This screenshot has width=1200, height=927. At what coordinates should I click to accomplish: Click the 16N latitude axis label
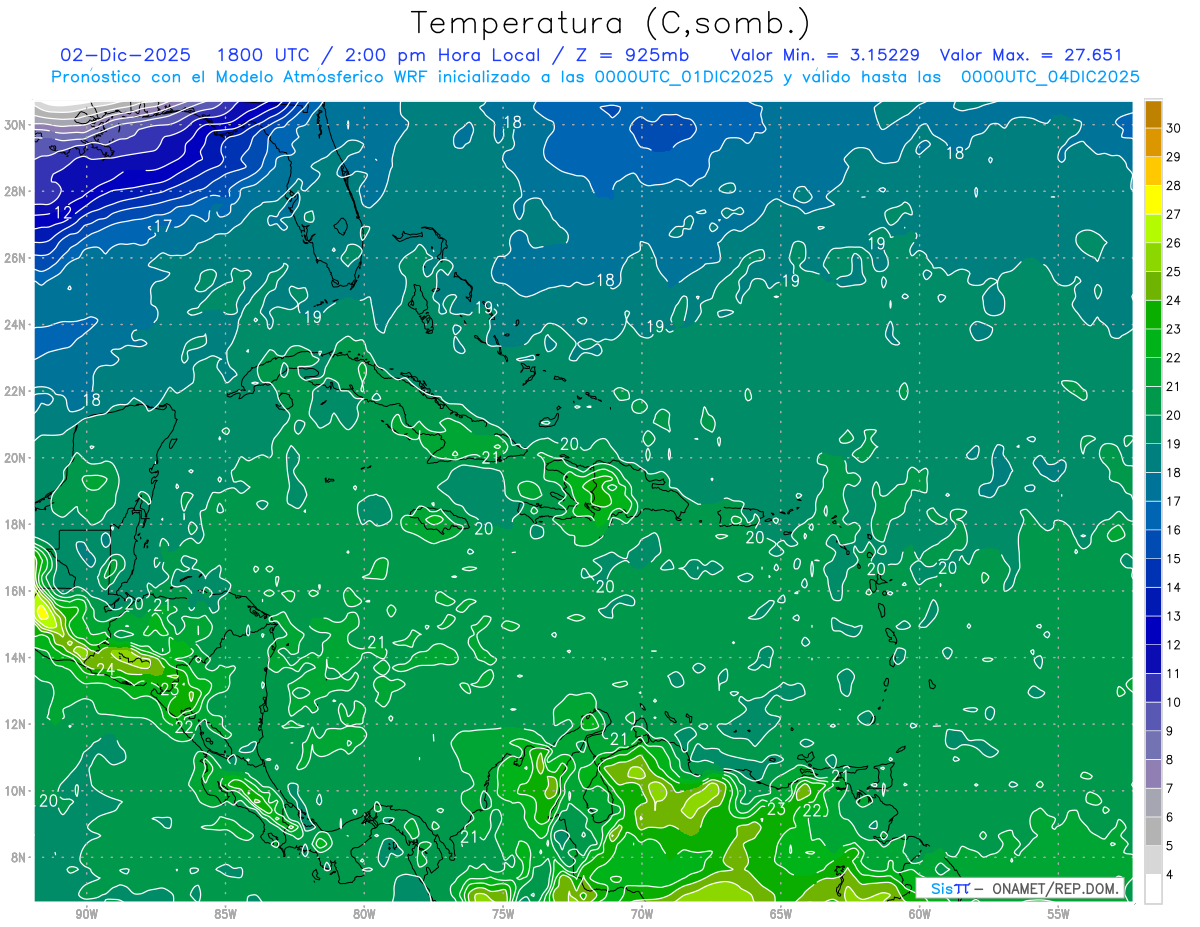(16, 591)
